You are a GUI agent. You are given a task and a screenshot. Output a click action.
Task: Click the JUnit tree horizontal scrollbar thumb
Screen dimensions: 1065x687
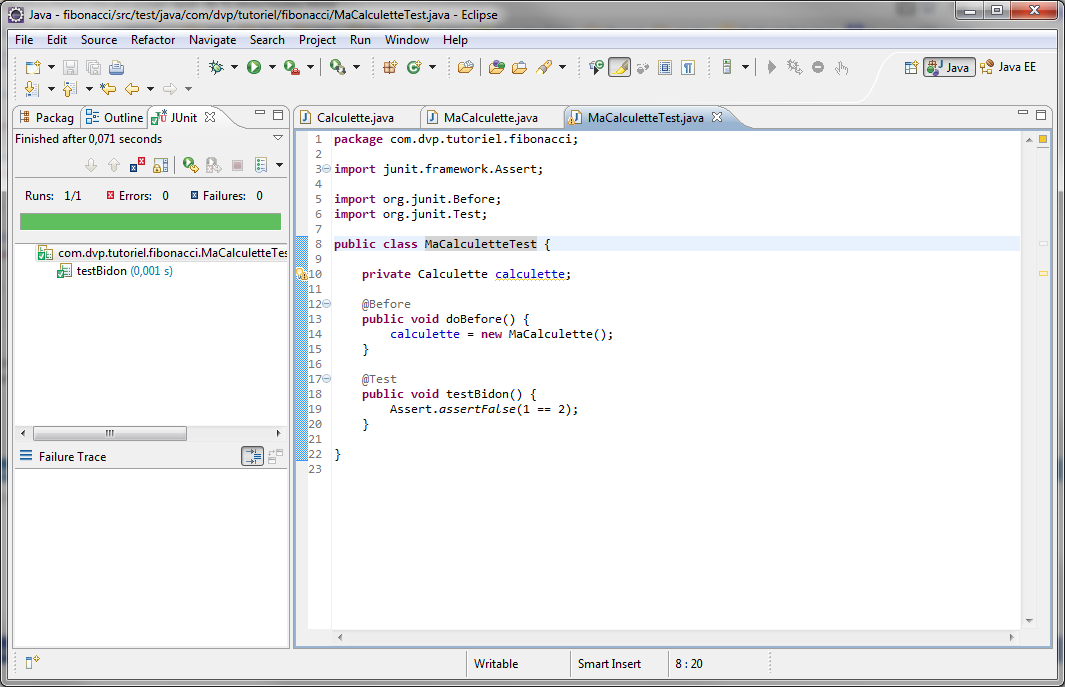[109, 434]
